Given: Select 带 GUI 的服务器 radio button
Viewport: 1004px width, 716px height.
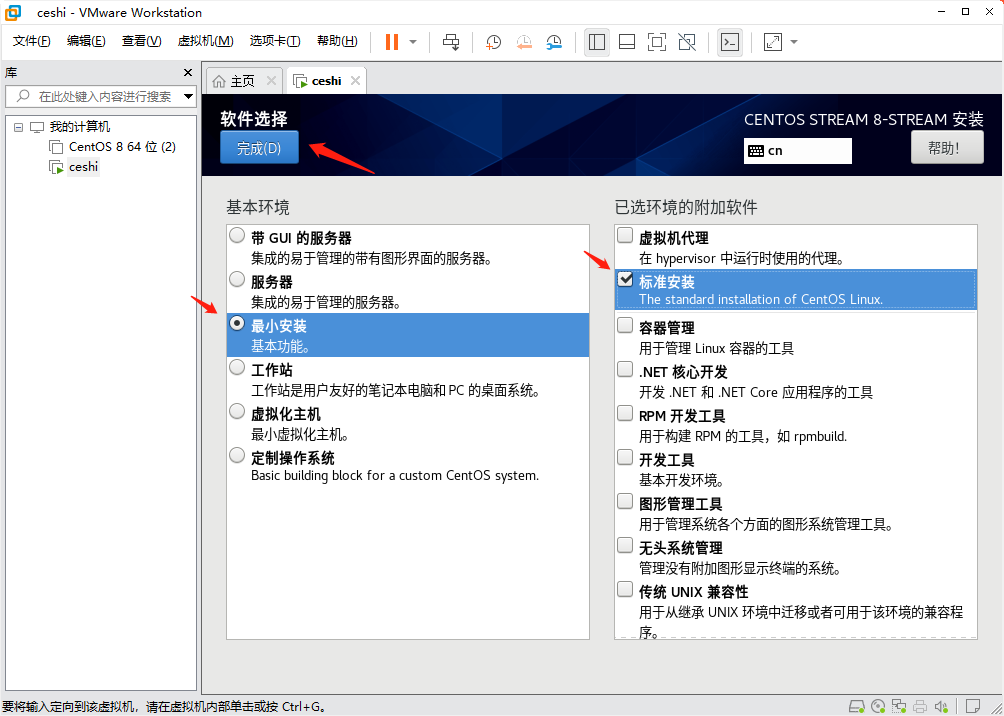Looking at the screenshot, I should pyautogui.click(x=237, y=236).
